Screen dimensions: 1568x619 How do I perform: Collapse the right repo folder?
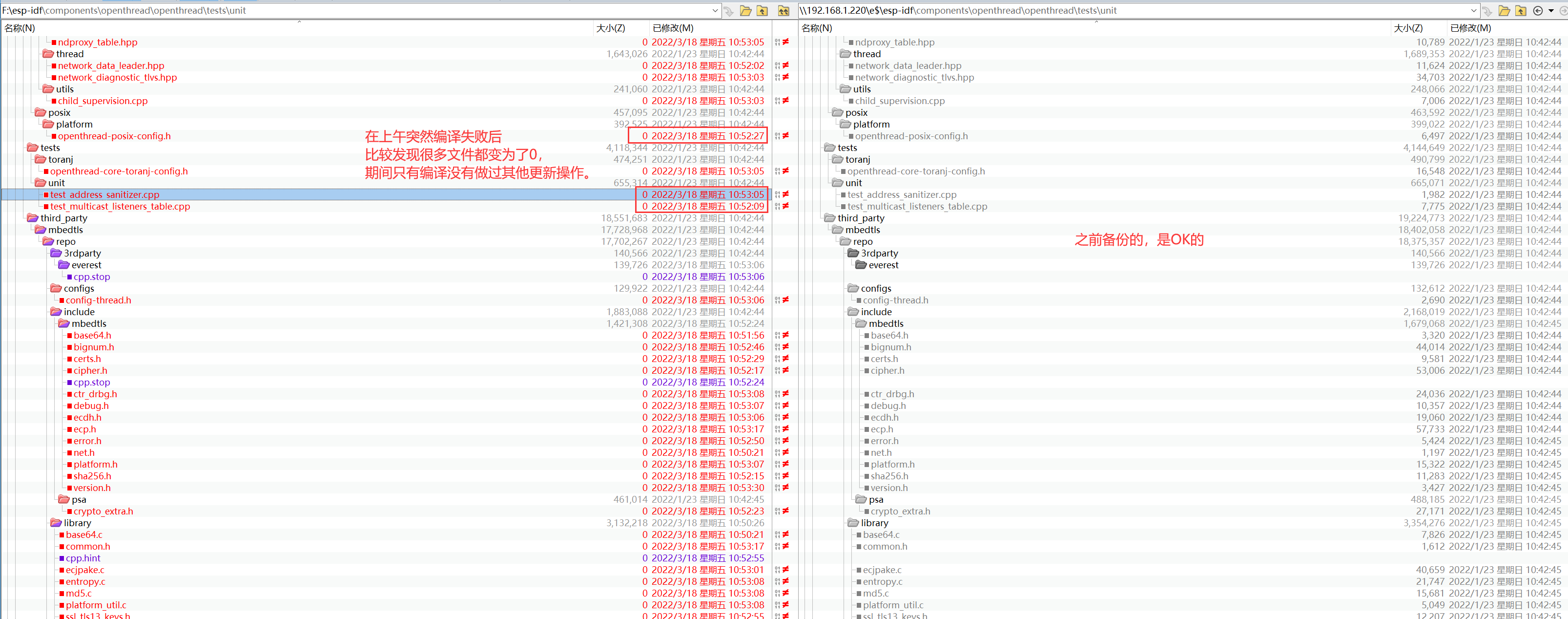845,241
